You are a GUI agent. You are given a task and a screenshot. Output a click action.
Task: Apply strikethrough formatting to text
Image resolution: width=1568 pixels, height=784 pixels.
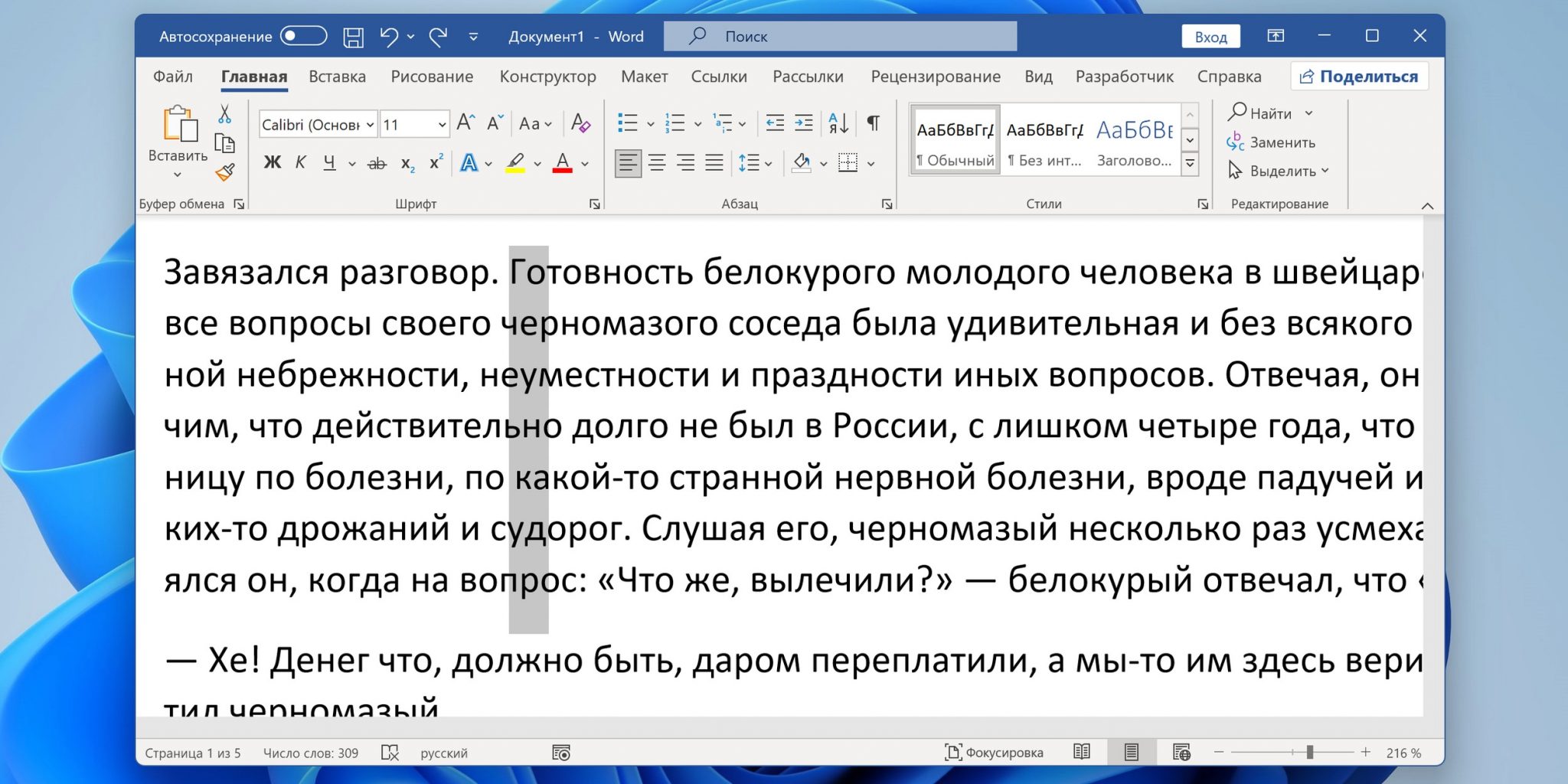tap(377, 163)
